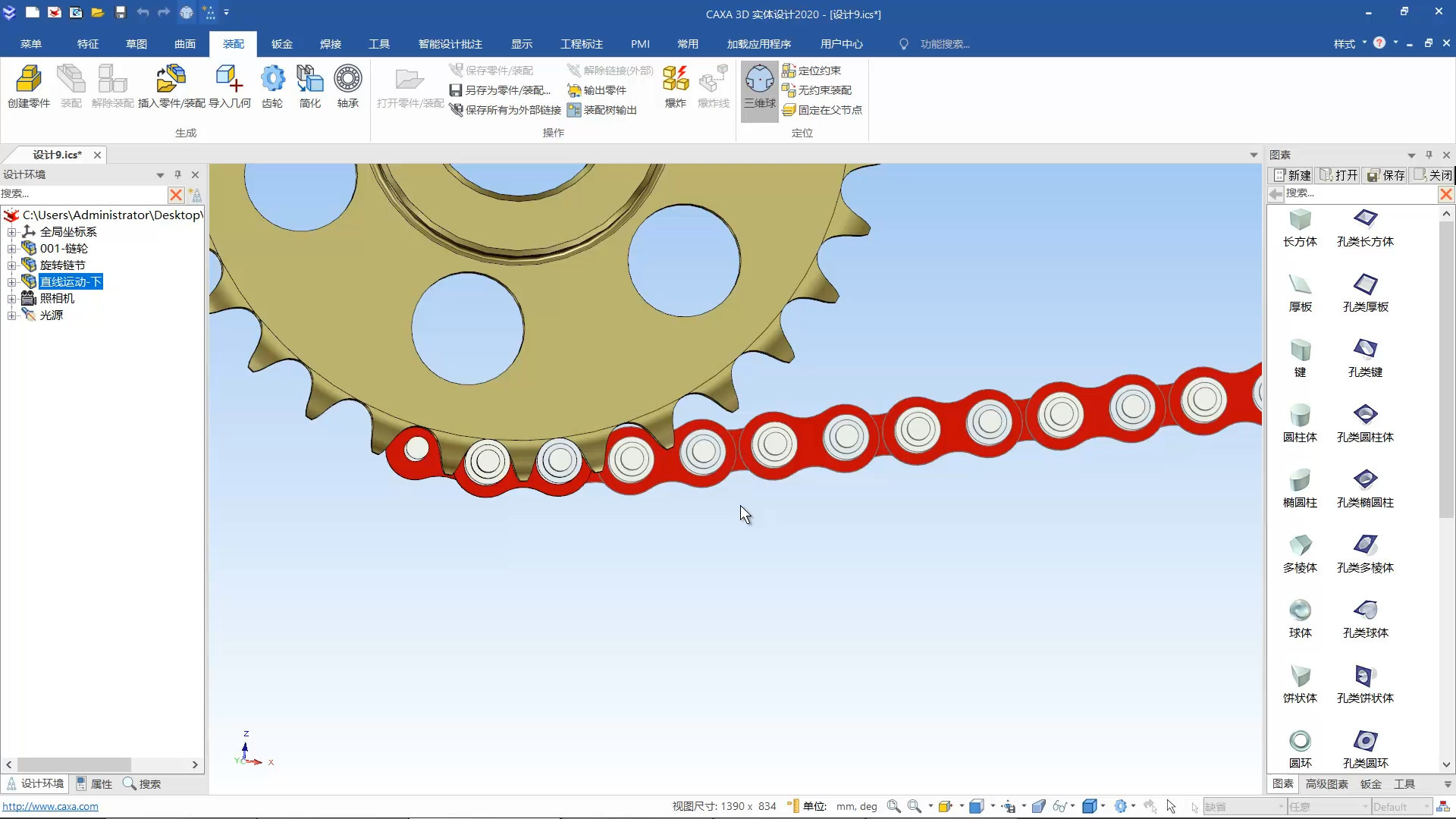Screen dimensions: 1456x819
Task: Click the new document icon in title bar
Action: tap(33, 12)
